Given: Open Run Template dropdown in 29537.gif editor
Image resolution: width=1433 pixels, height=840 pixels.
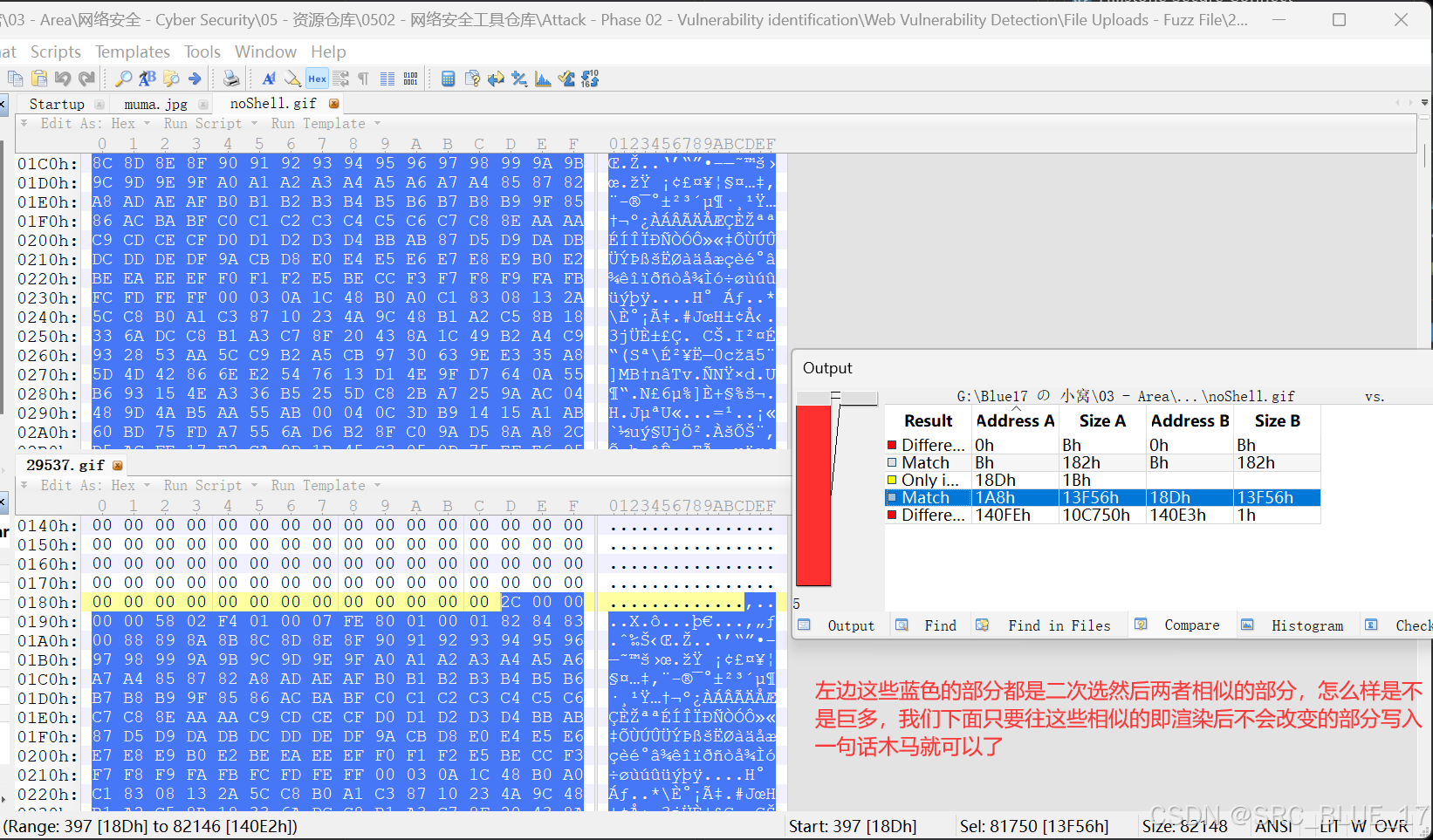Looking at the screenshot, I should click(326, 485).
